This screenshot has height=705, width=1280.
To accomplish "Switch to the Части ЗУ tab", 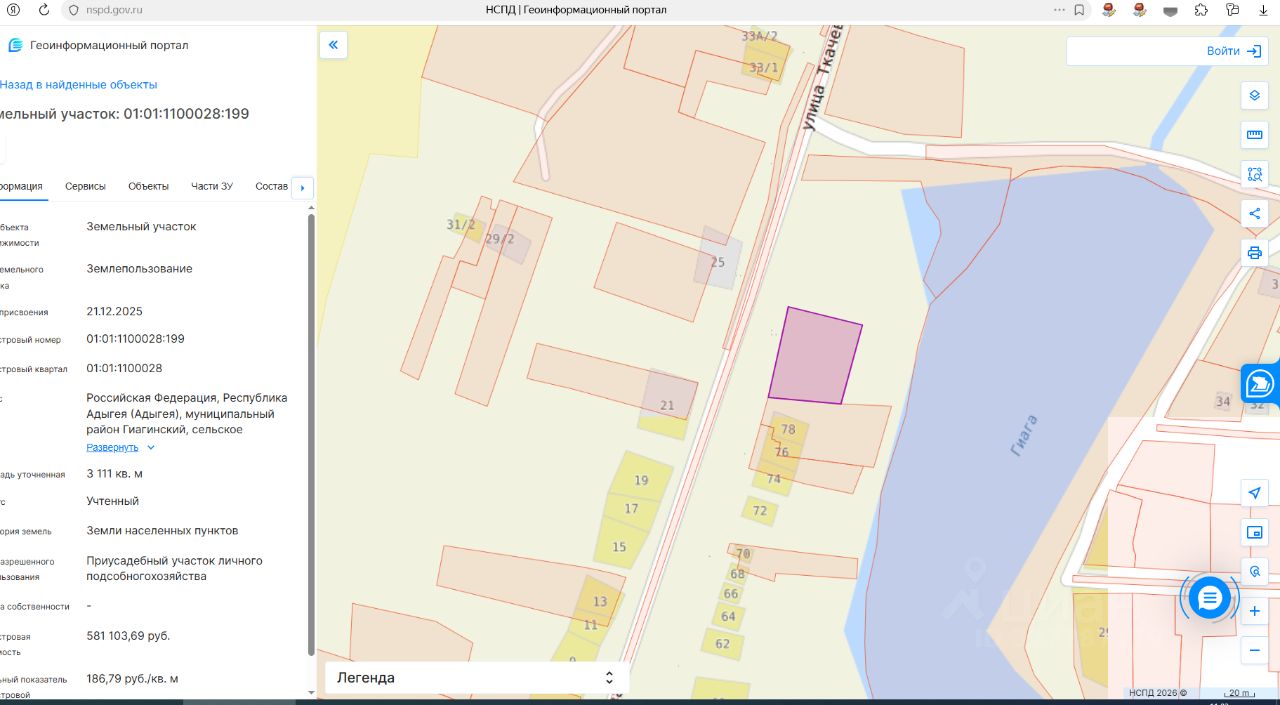I will point(212,186).
